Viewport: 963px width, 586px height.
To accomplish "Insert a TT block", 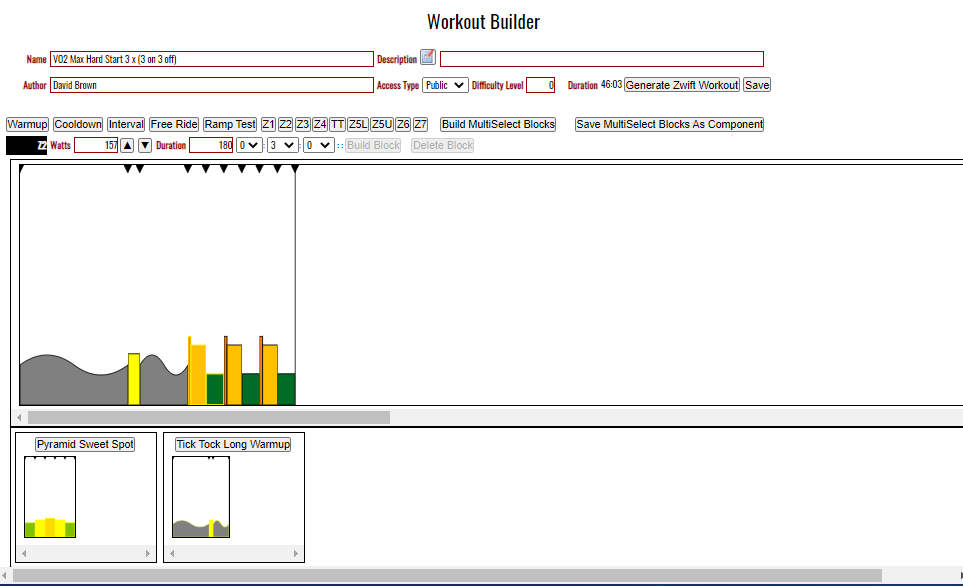I will point(338,125).
